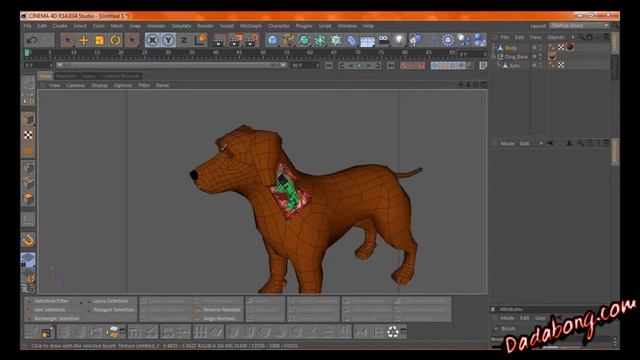This screenshot has height=360, width=640.
Task: Open the spline pen tools icon
Action: click(288, 40)
